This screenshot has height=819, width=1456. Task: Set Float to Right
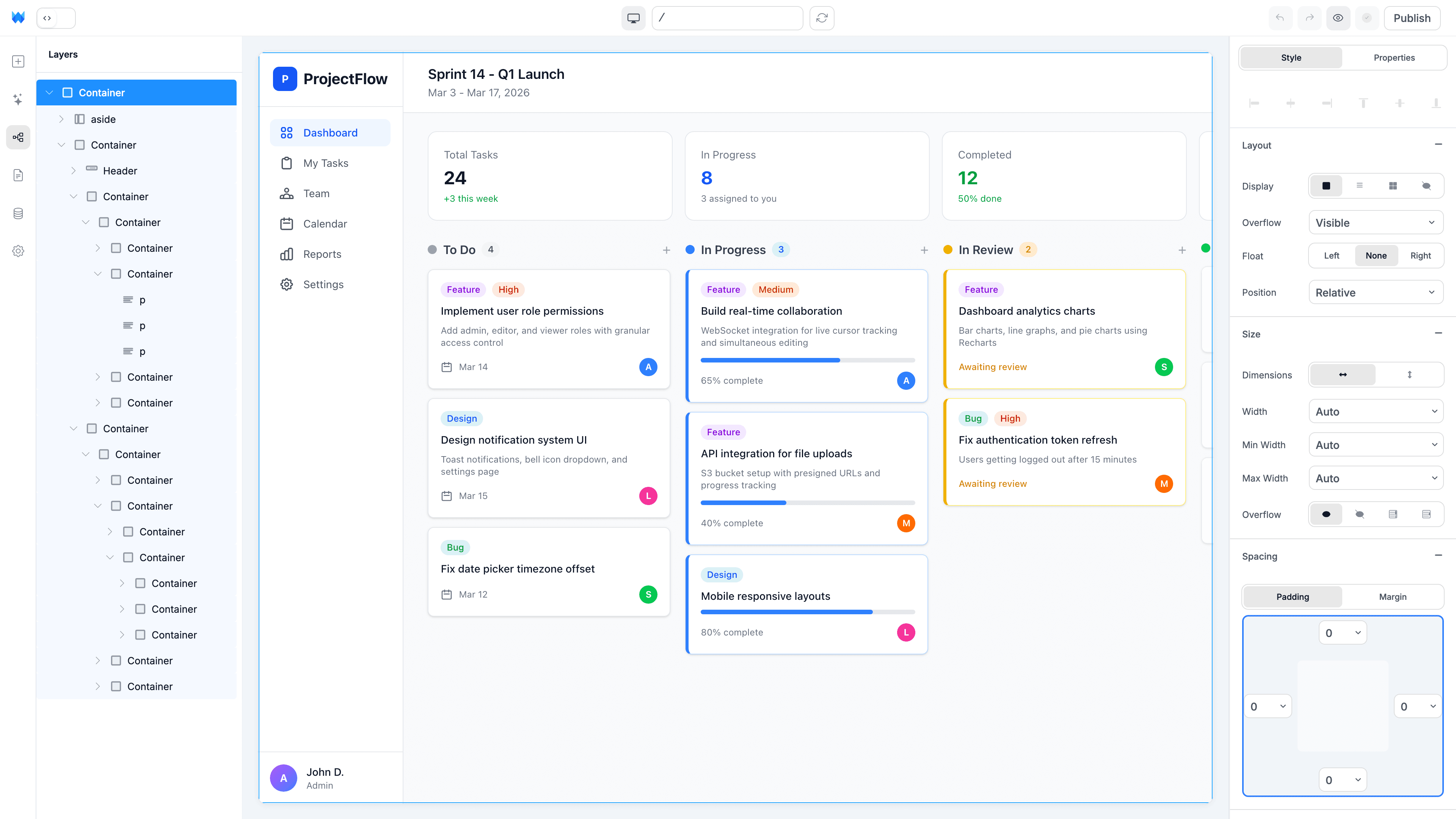pos(1420,256)
